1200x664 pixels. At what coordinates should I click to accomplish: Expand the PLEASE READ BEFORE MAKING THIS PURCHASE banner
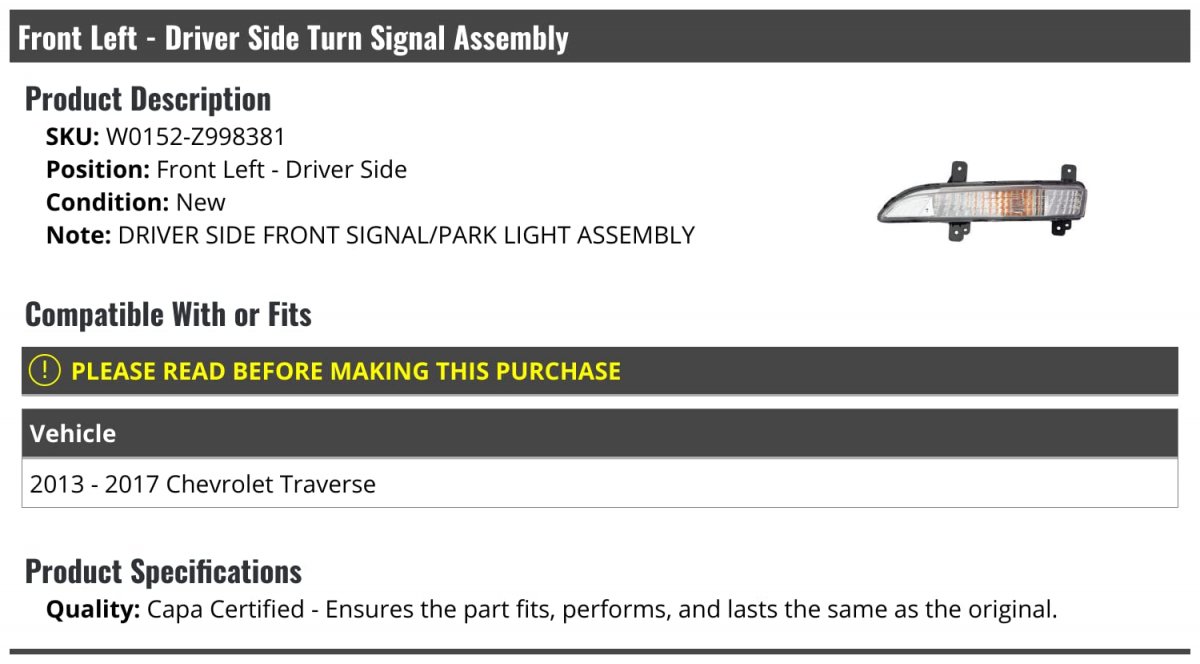(600, 371)
